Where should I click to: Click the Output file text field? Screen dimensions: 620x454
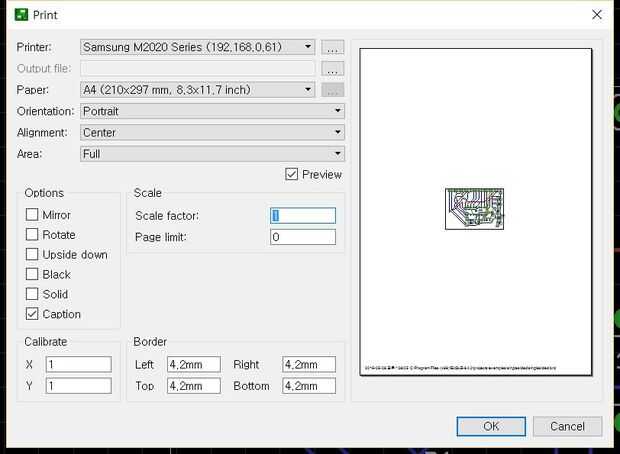[197, 68]
